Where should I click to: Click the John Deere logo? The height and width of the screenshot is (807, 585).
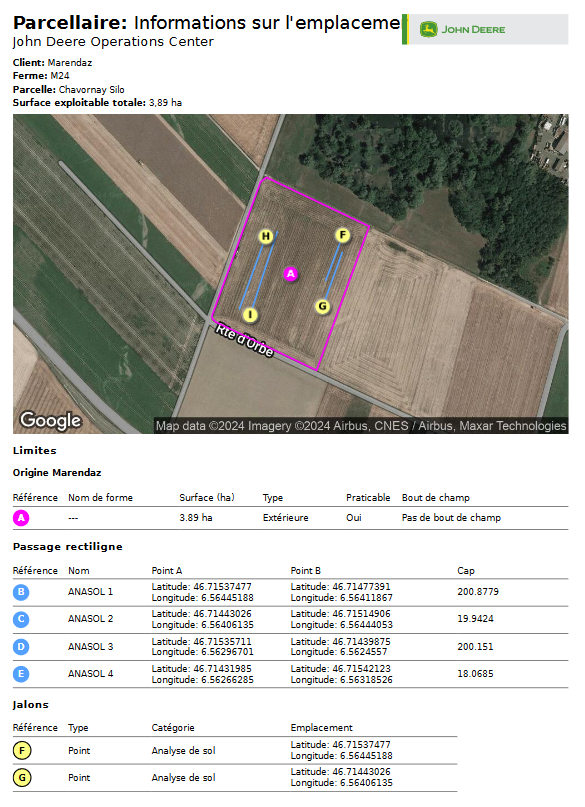(462, 29)
